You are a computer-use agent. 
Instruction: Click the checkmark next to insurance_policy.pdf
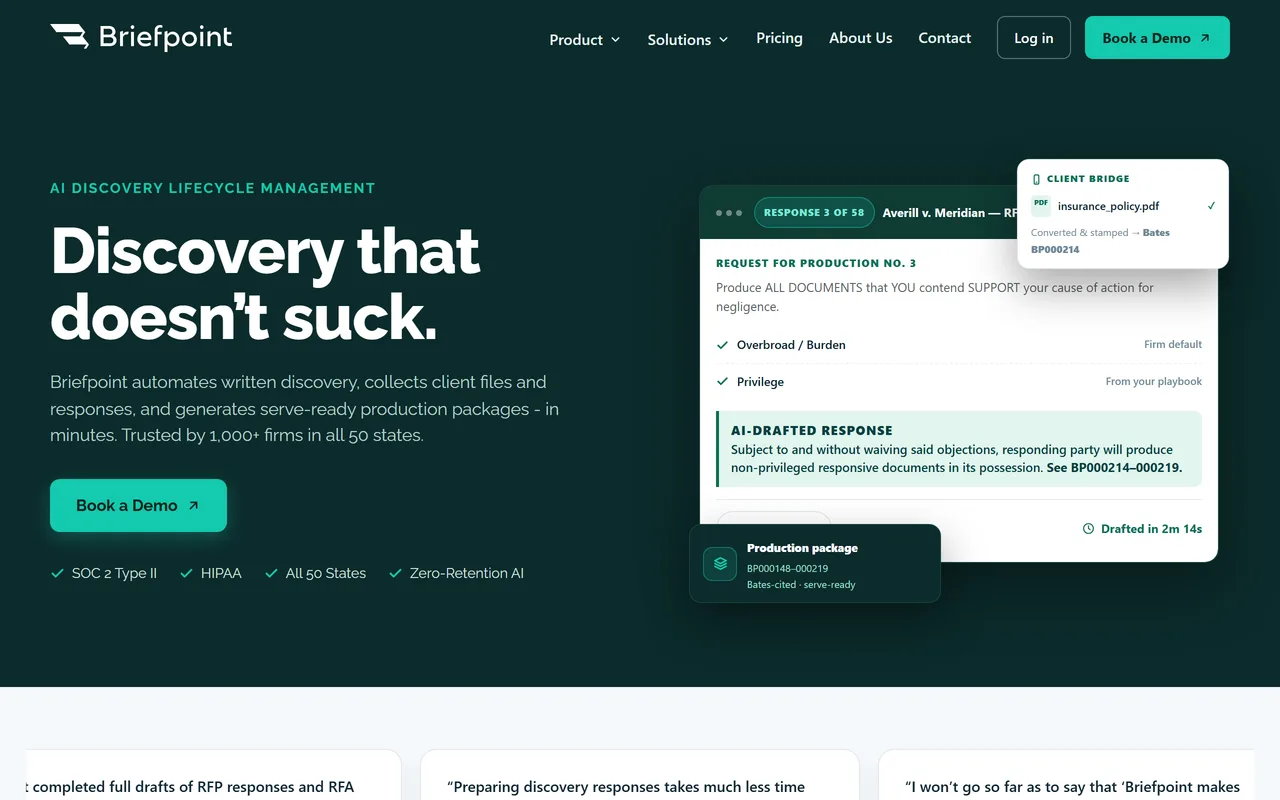(1211, 206)
